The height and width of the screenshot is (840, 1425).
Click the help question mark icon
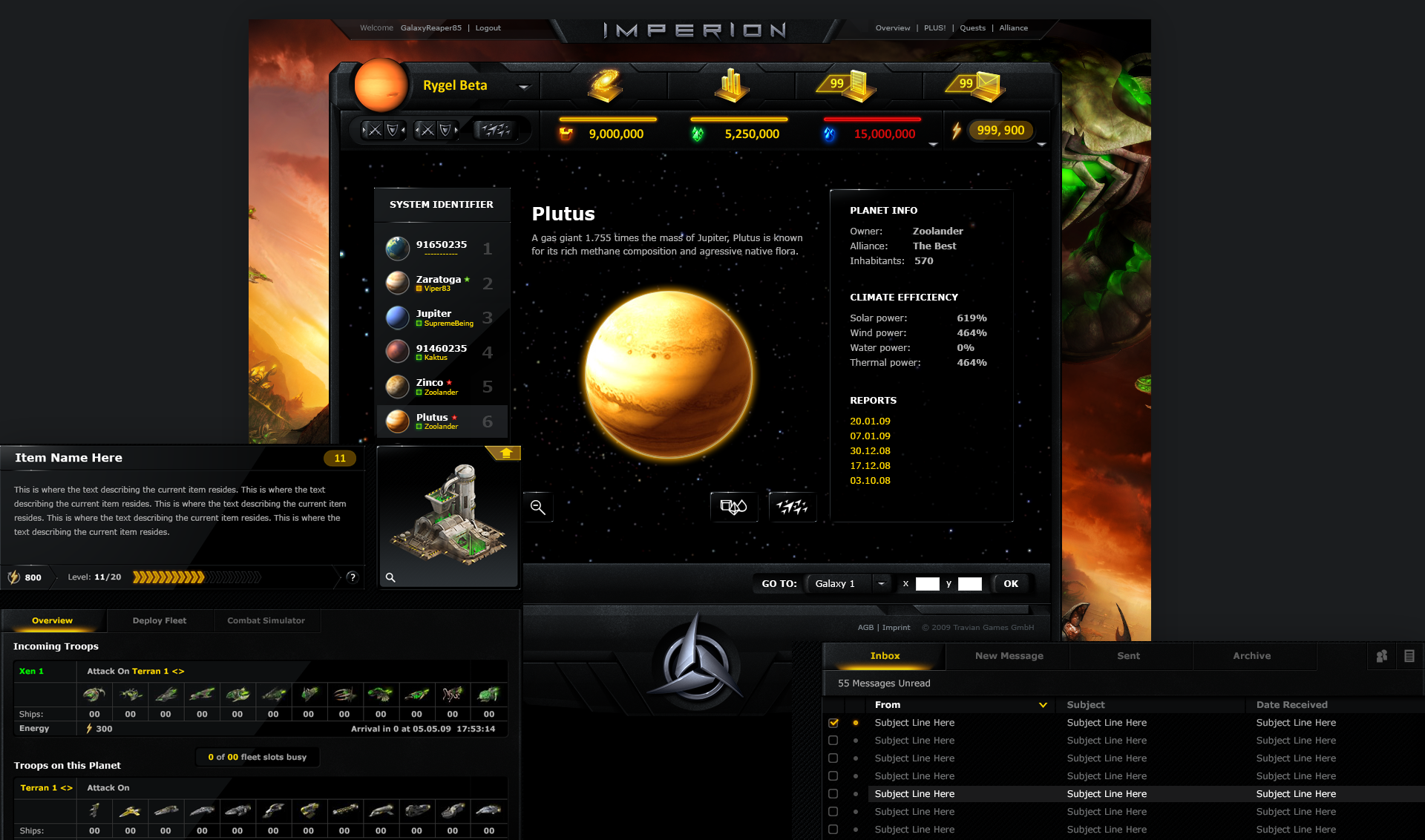coord(353,577)
